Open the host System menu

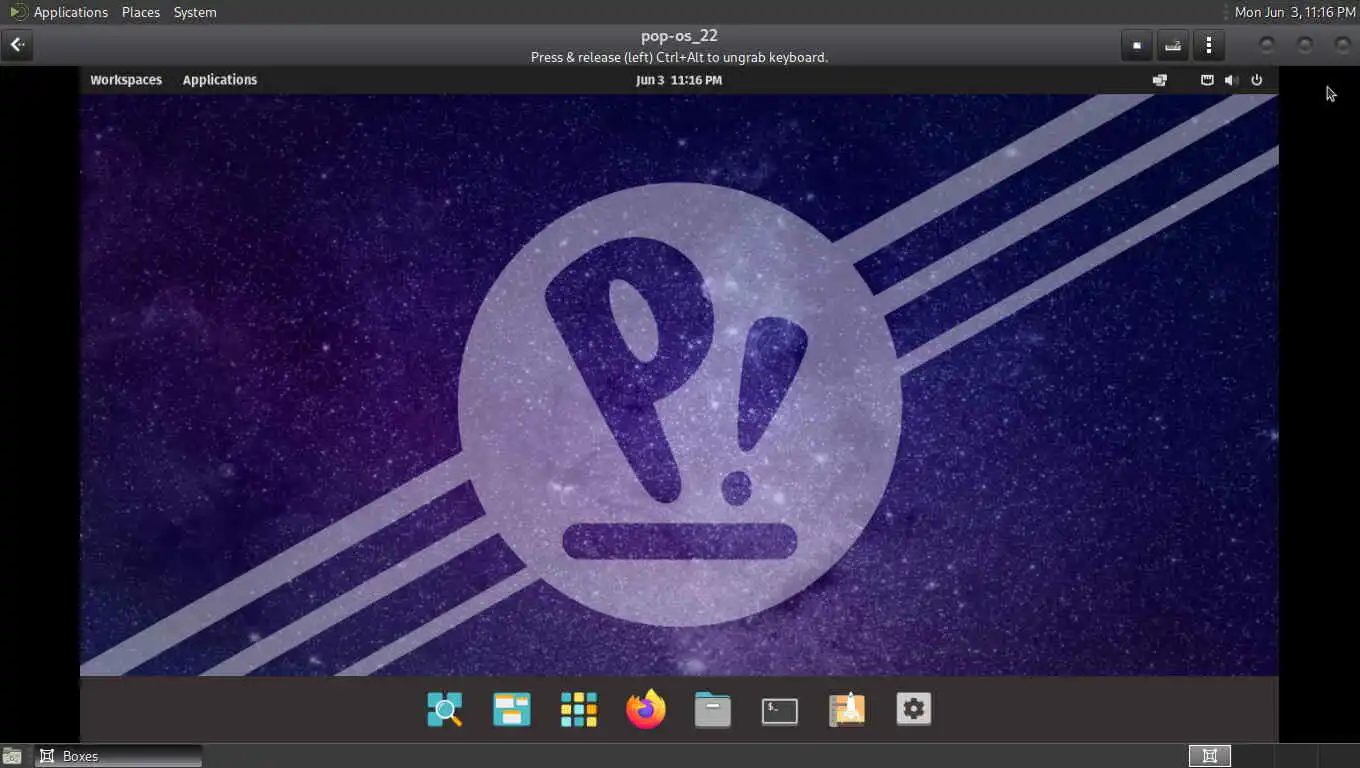click(195, 12)
